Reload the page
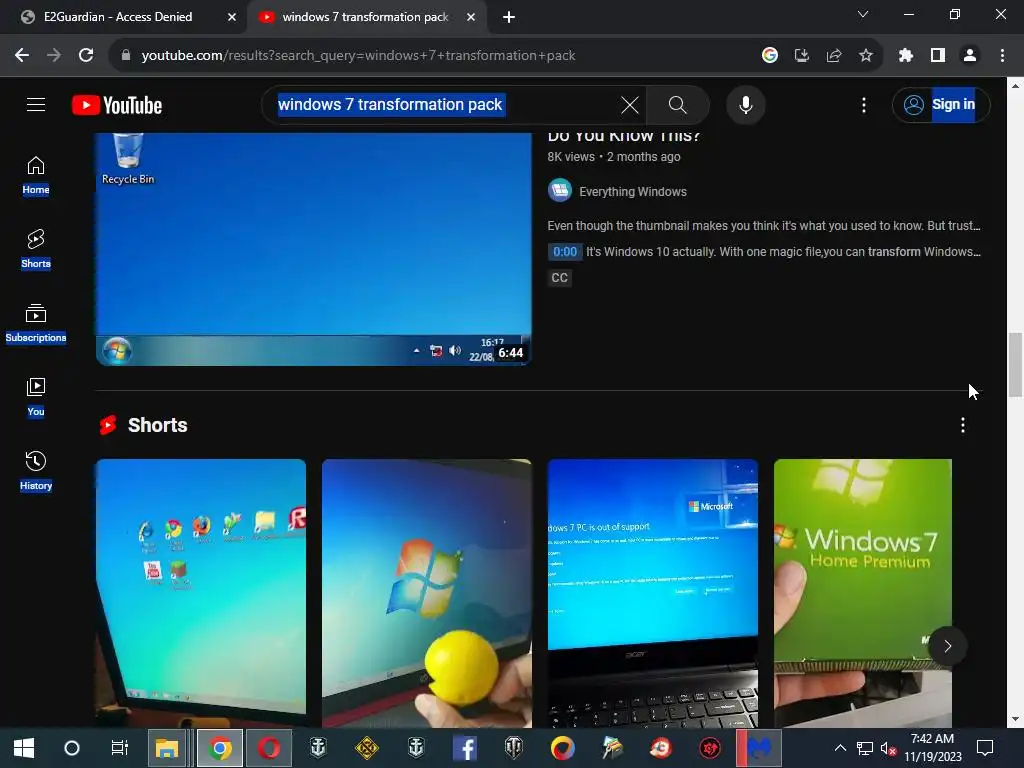 coord(86,56)
